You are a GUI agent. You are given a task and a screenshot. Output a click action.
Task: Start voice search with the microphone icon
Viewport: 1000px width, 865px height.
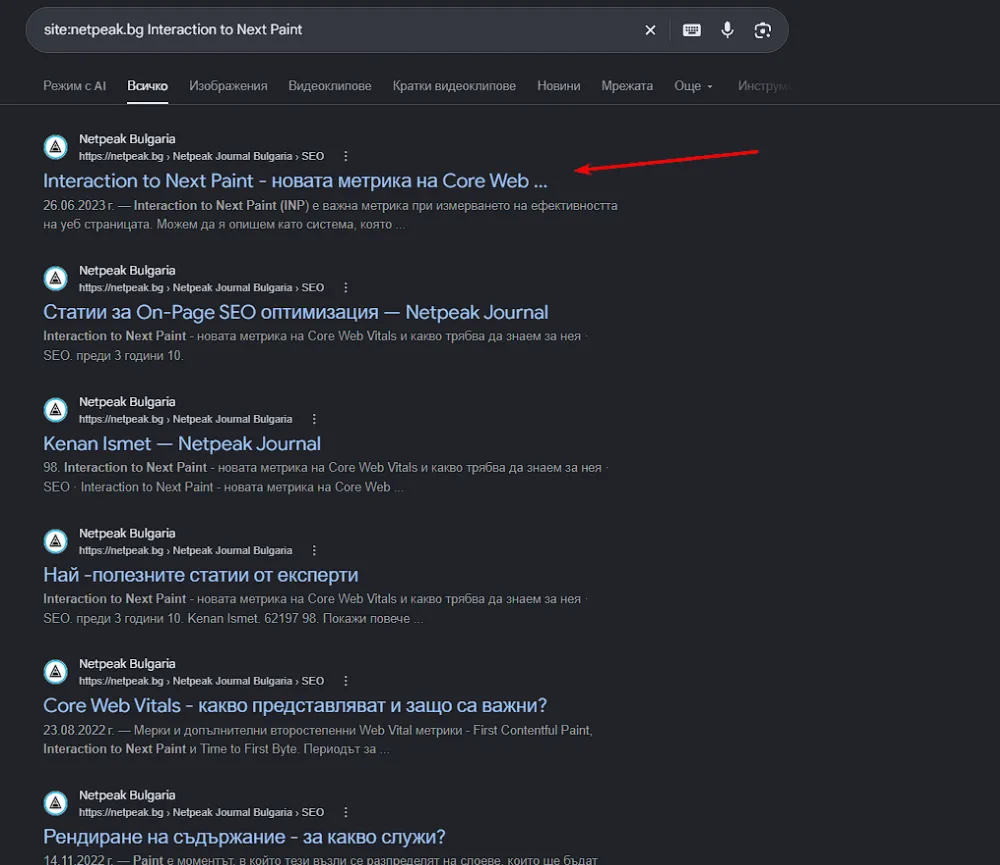click(x=727, y=30)
